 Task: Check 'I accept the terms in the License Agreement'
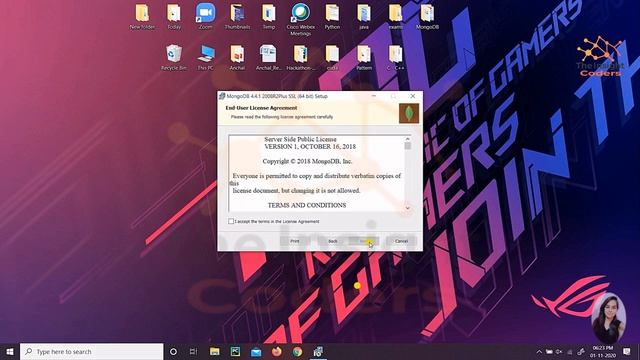point(231,221)
